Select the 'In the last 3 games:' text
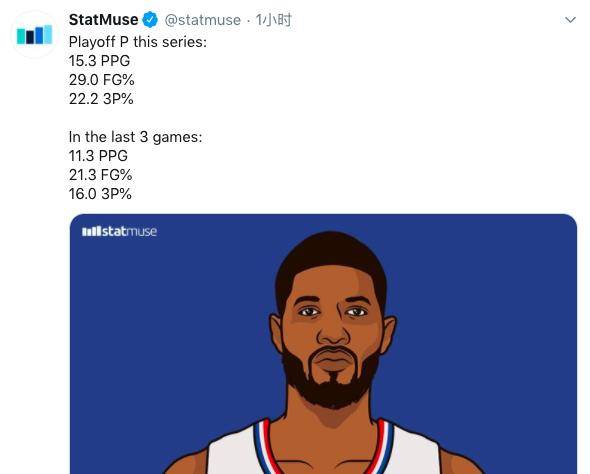The height and width of the screenshot is (474, 590). [x=135, y=137]
